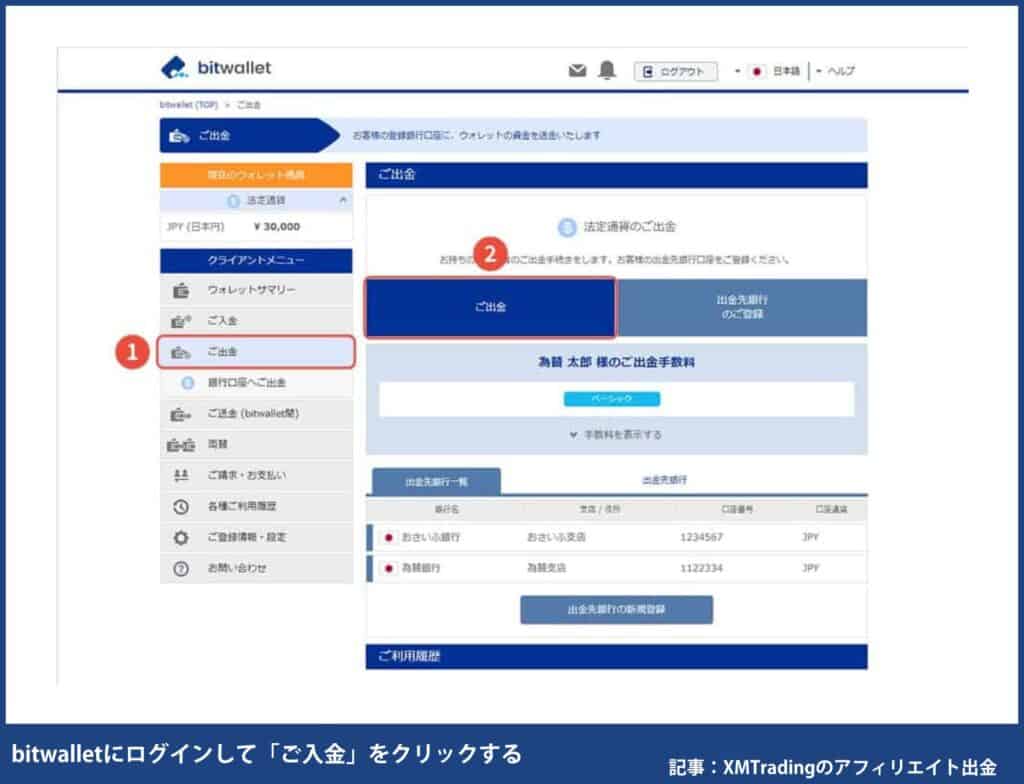Image resolution: width=1024 pixels, height=784 pixels.
Task: Click the おさいふ支店 branch cell
Action: pyautogui.click(x=556, y=537)
